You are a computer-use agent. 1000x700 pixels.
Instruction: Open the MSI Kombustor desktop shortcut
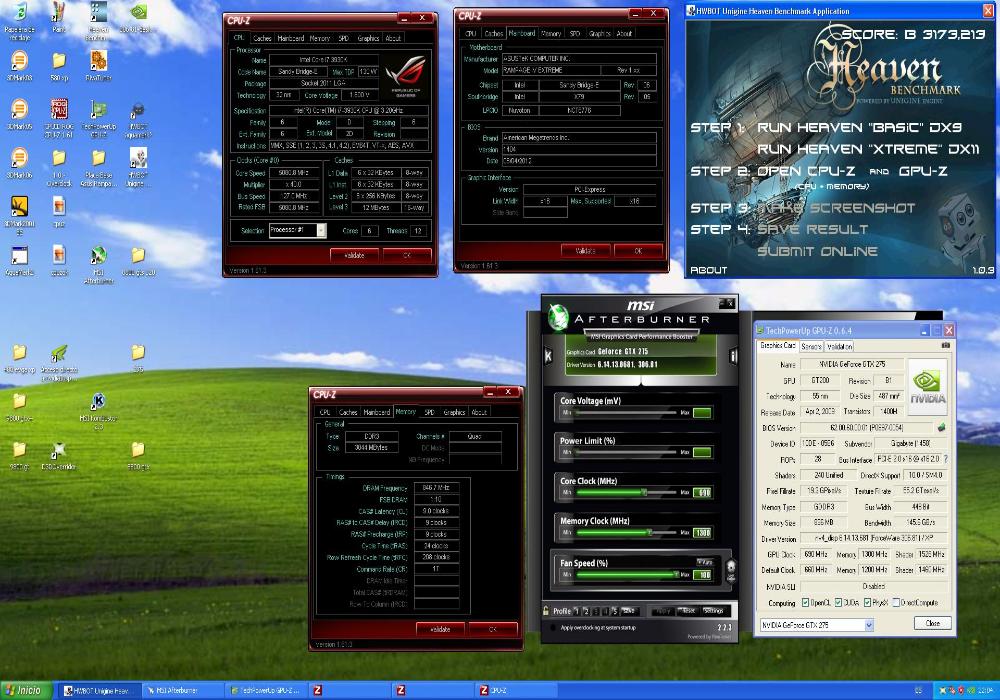[x=98, y=402]
